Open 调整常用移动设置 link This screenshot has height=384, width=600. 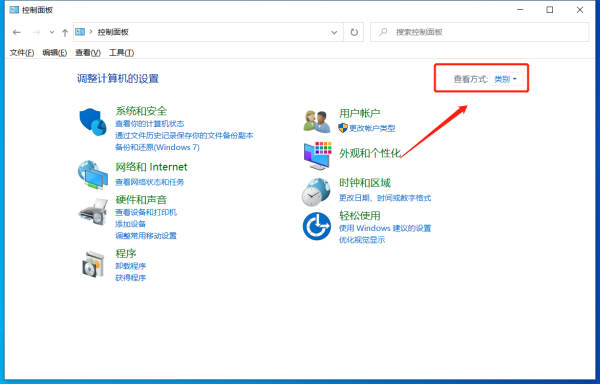146,236
